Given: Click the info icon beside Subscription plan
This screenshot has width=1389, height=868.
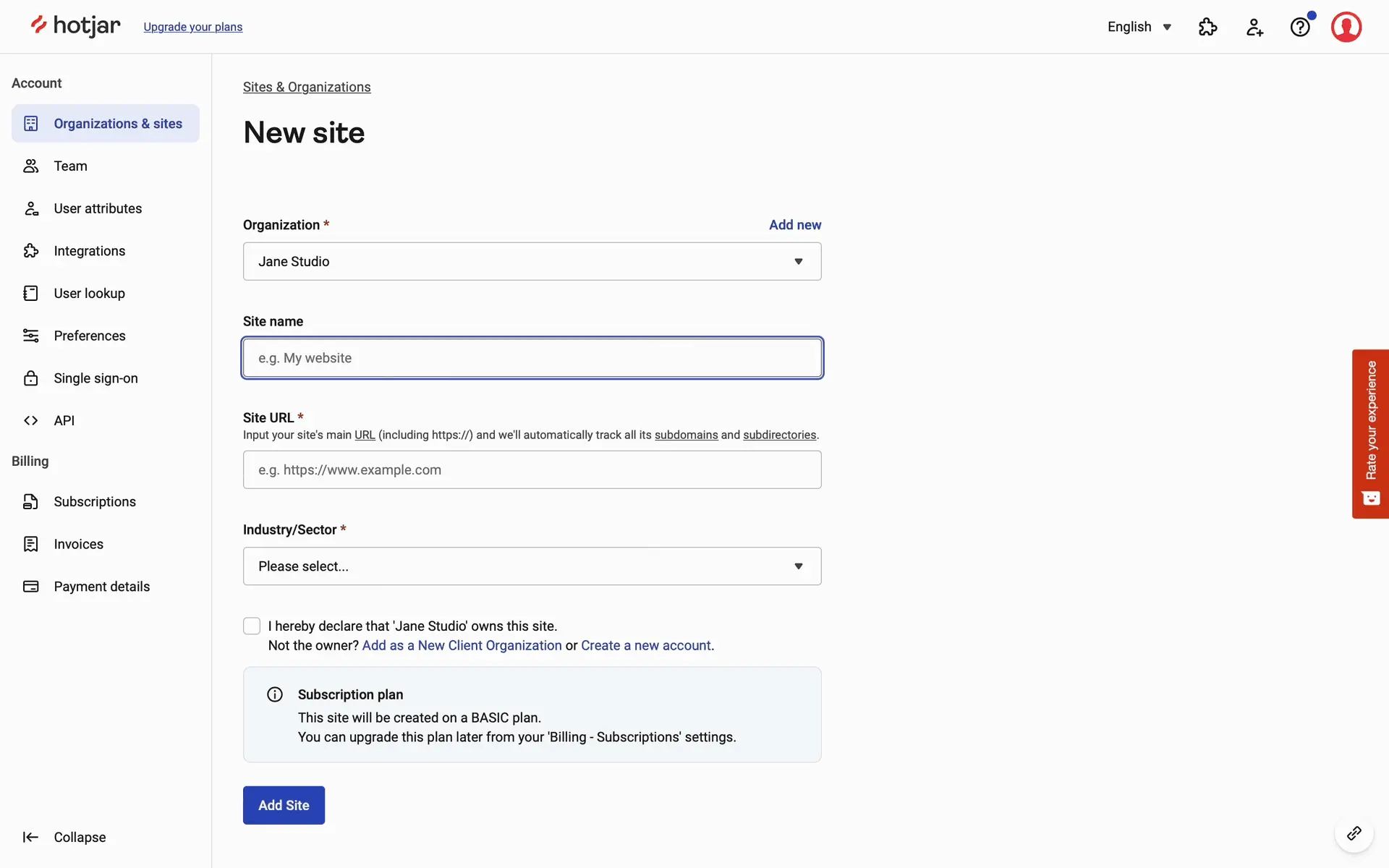Looking at the screenshot, I should tap(275, 694).
